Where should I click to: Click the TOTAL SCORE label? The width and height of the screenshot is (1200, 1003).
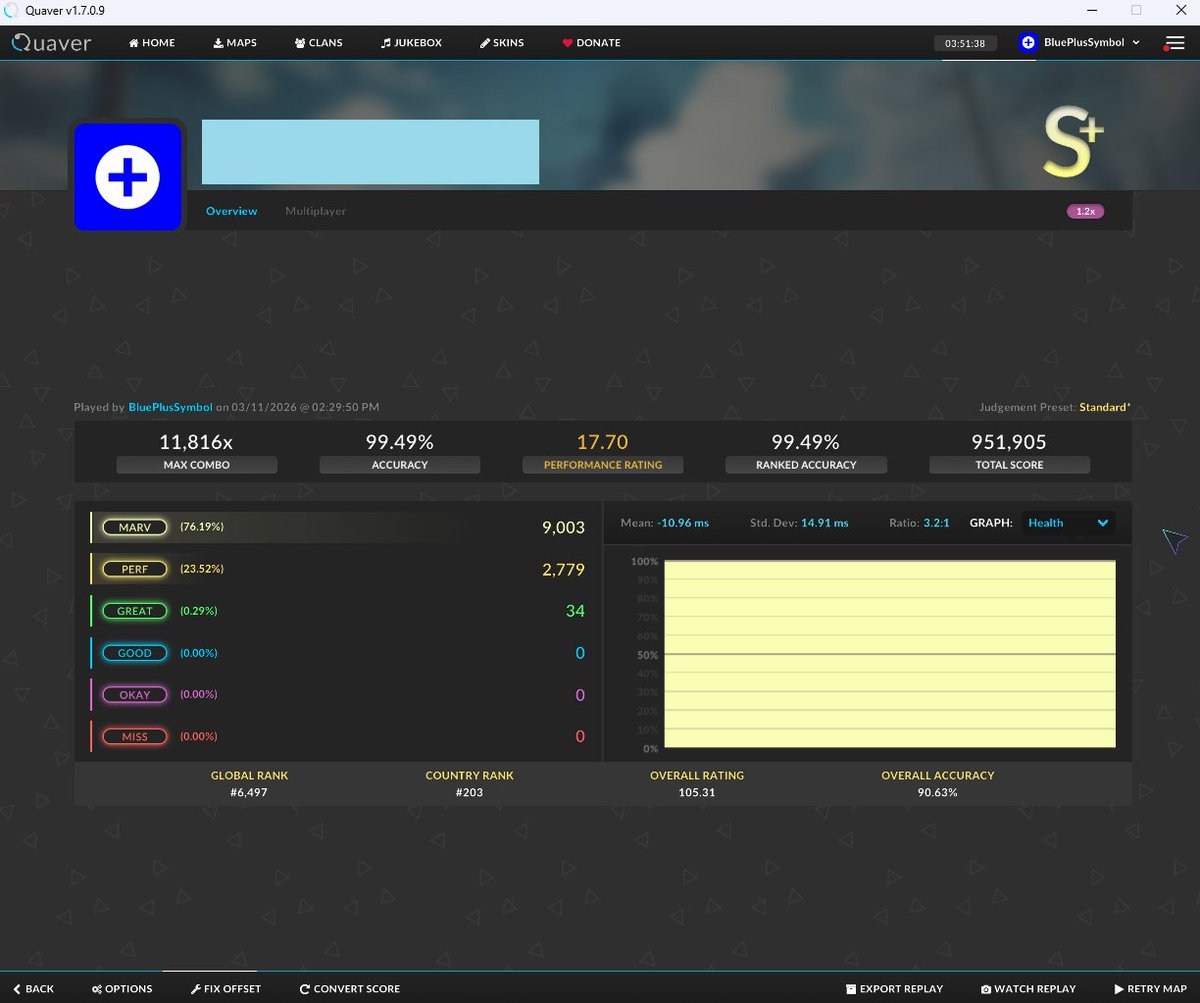1009,465
